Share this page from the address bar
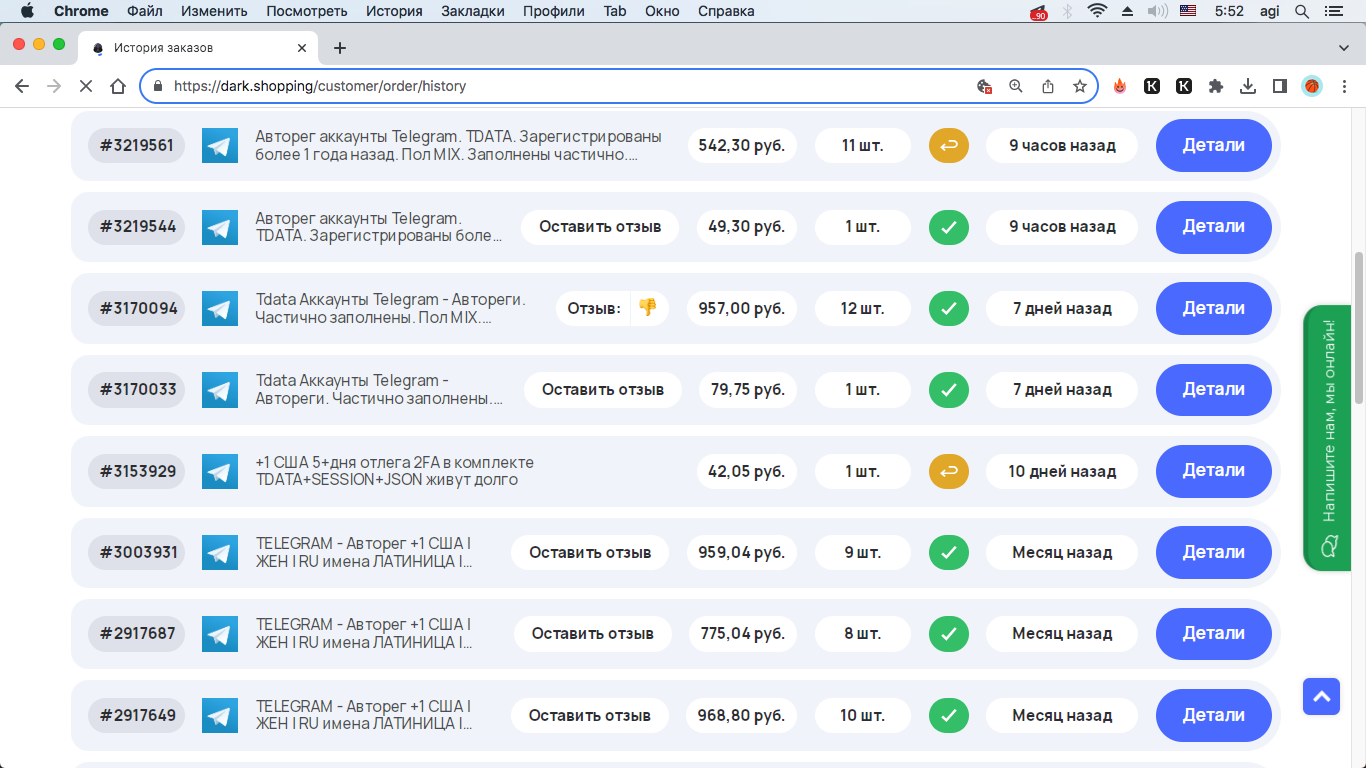The width and height of the screenshot is (1366, 768). (x=1048, y=86)
